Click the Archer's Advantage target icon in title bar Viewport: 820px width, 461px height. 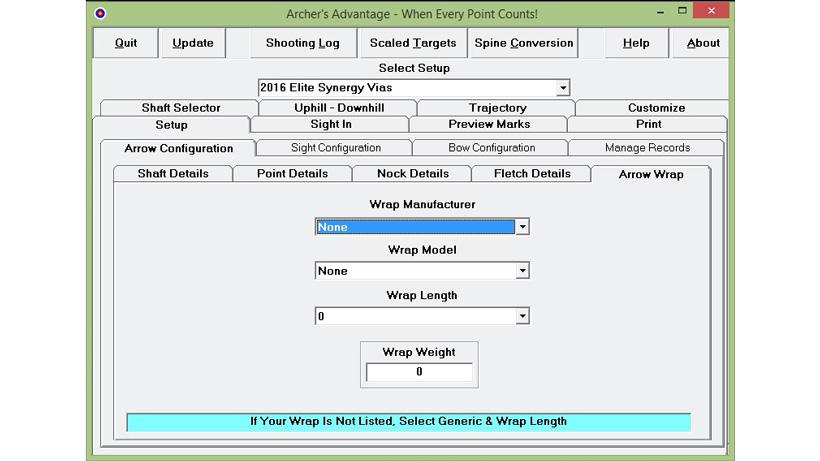(x=100, y=13)
